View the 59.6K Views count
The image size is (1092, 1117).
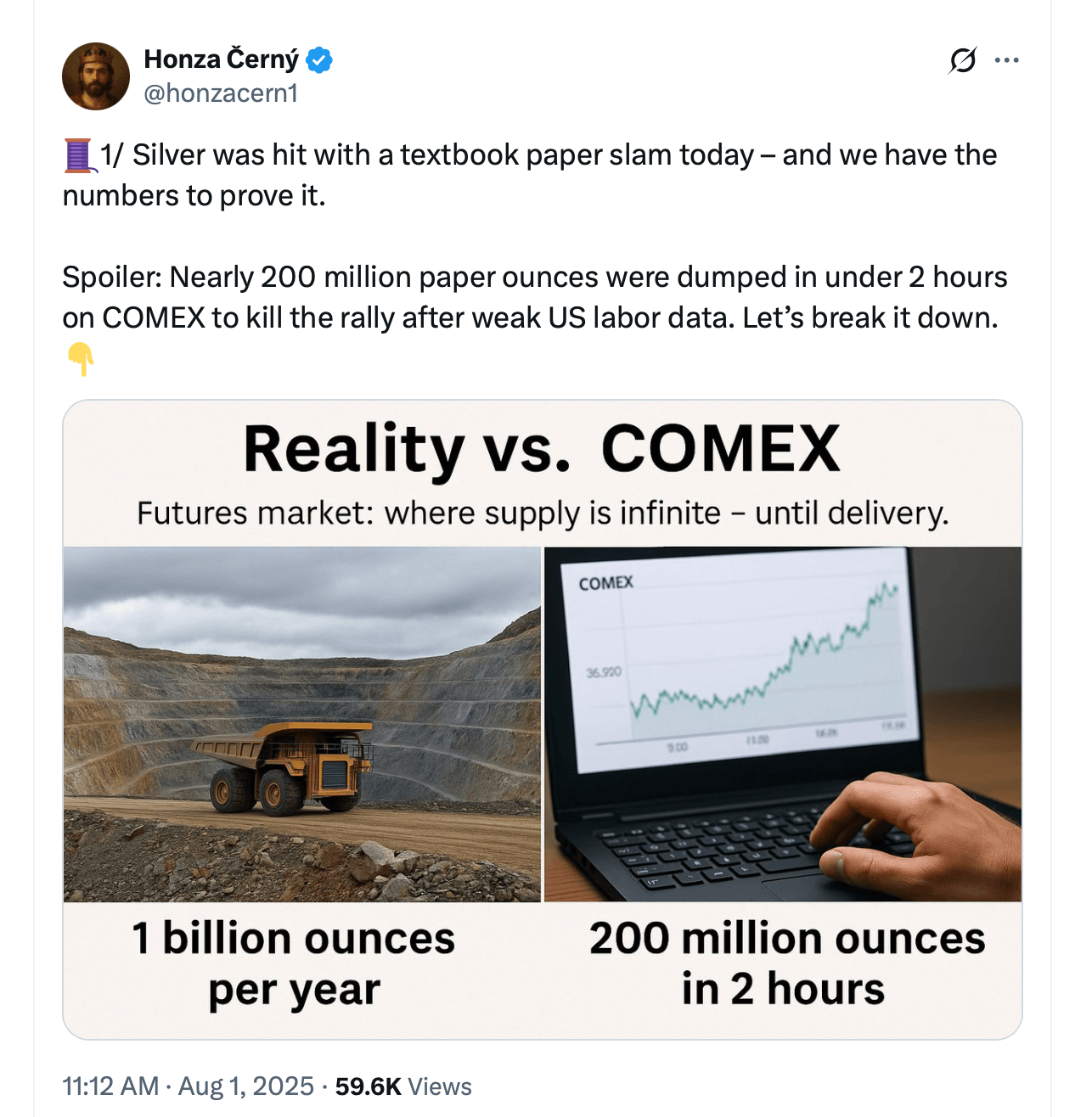[x=403, y=1086]
